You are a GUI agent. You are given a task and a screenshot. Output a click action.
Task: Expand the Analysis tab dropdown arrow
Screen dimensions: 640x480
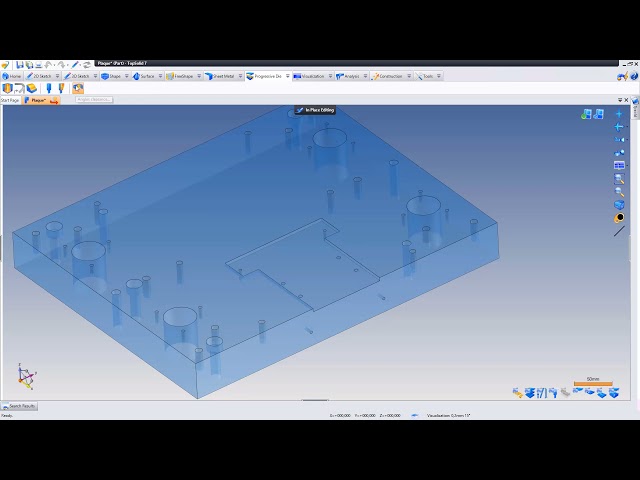pyautogui.click(x=365, y=76)
